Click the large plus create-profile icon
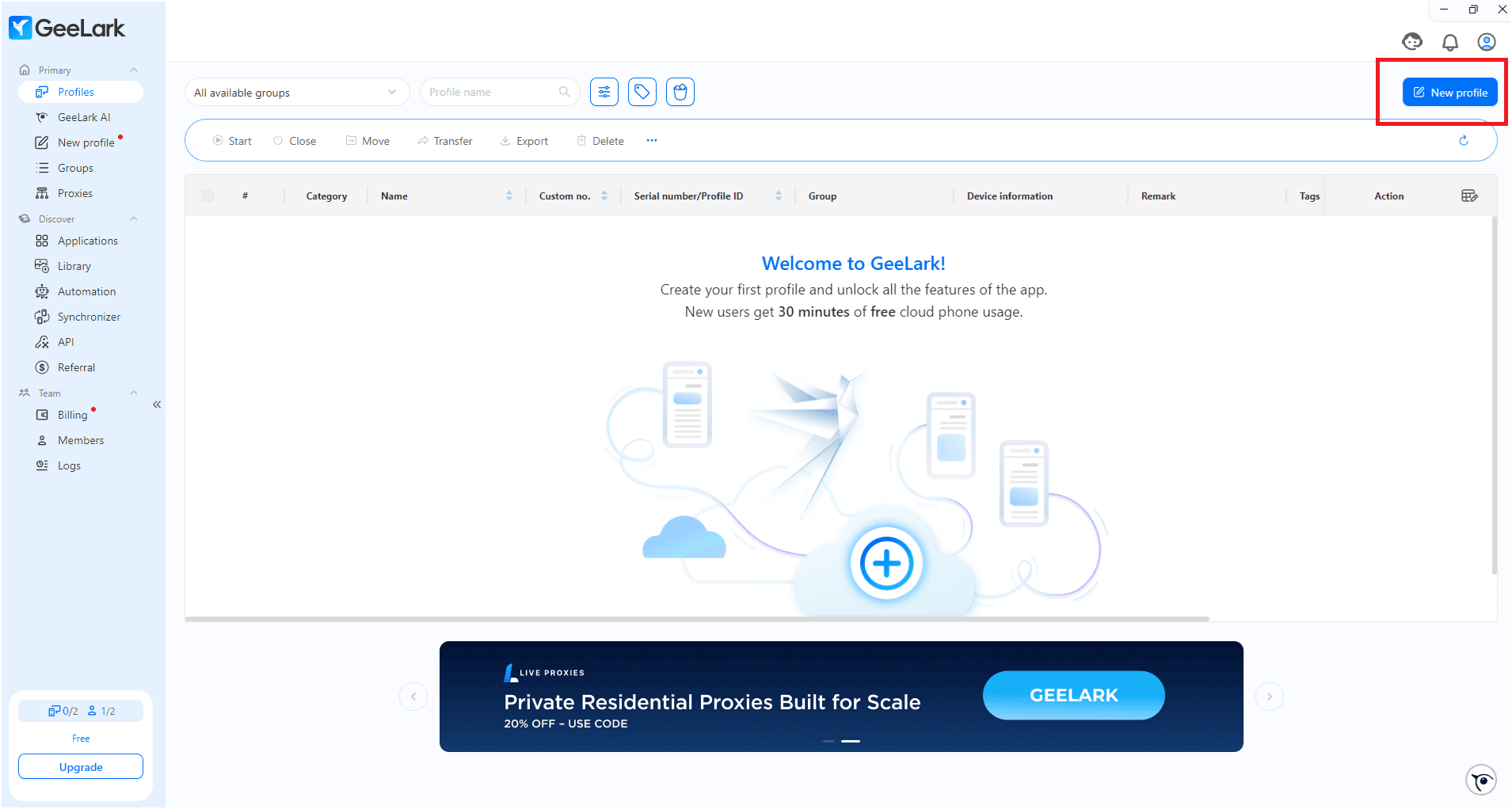The width and height of the screenshot is (1512, 809). (x=886, y=564)
